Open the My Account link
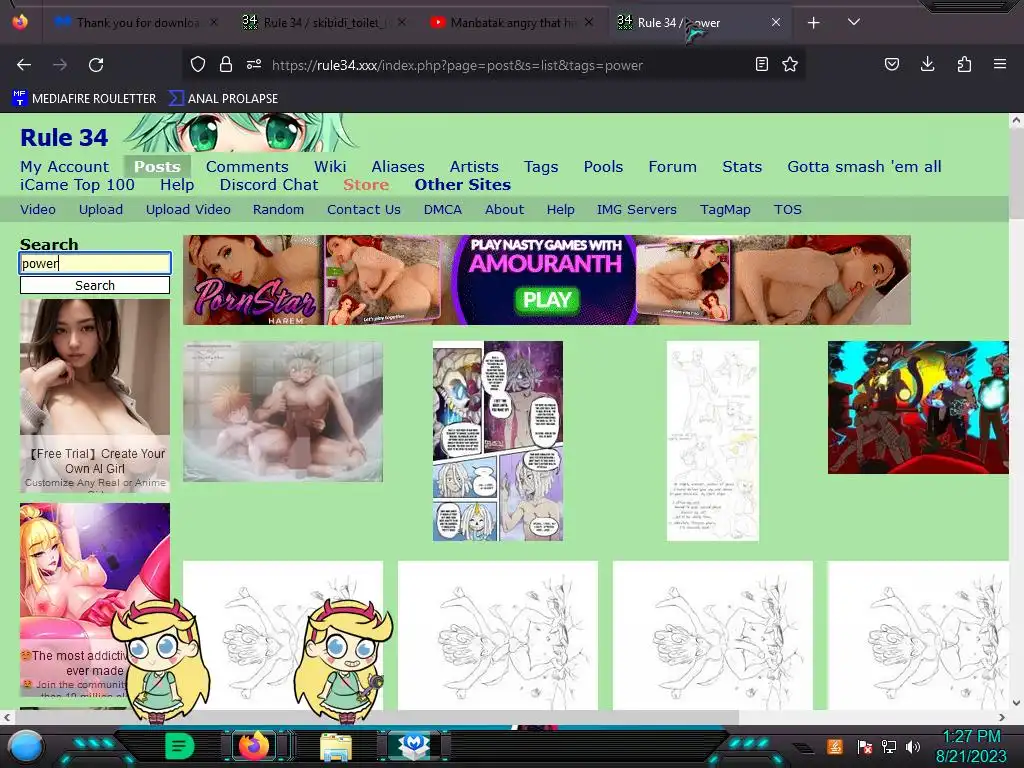The height and width of the screenshot is (768, 1024). pyautogui.click(x=65, y=167)
